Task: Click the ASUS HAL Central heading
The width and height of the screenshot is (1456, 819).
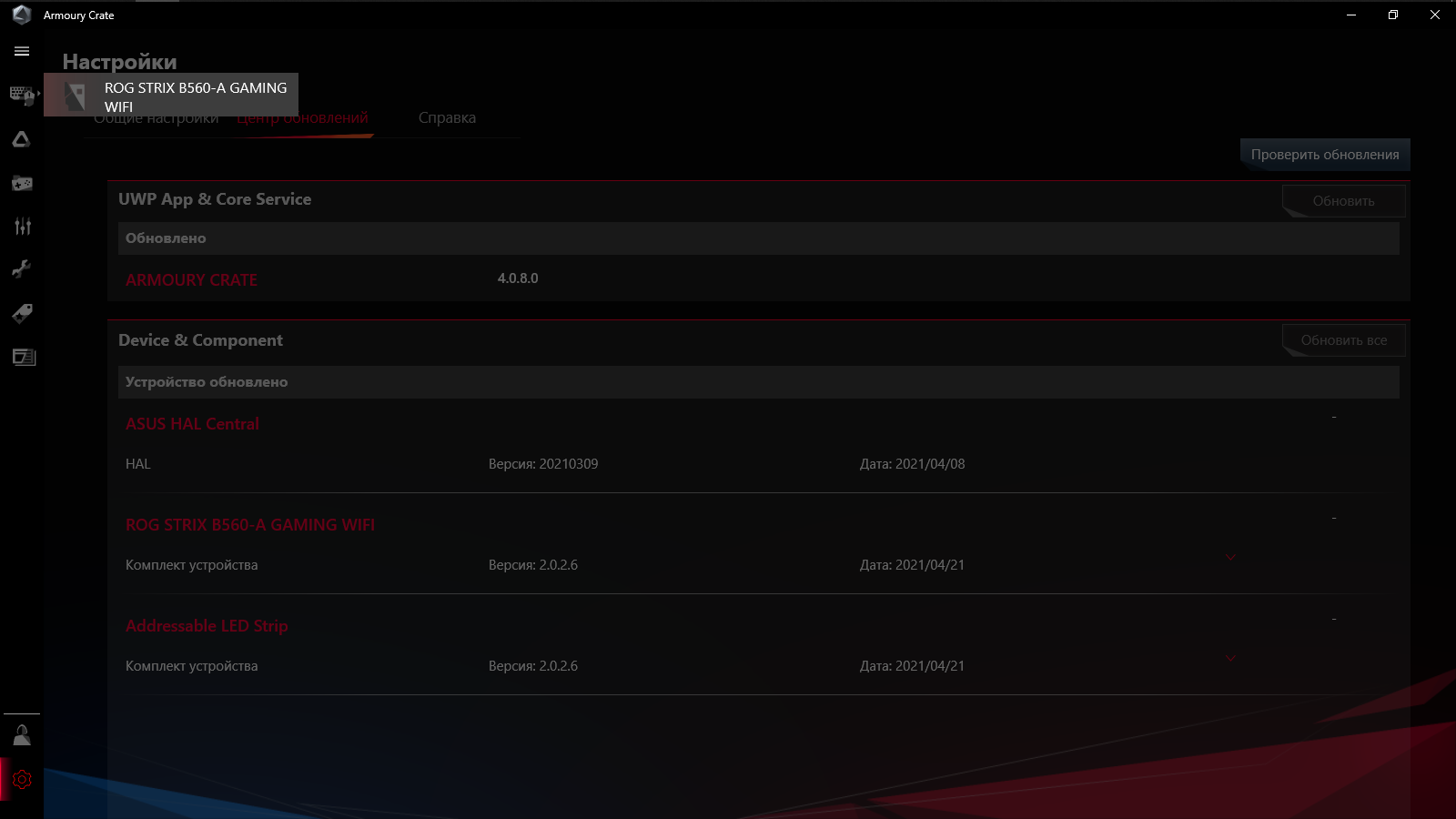Action: click(192, 424)
